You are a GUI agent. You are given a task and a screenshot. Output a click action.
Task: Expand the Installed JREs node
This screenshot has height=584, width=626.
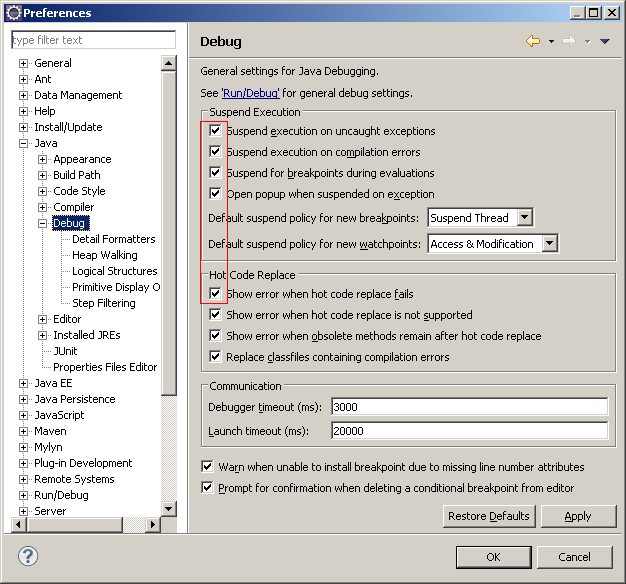(x=42, y=335)
